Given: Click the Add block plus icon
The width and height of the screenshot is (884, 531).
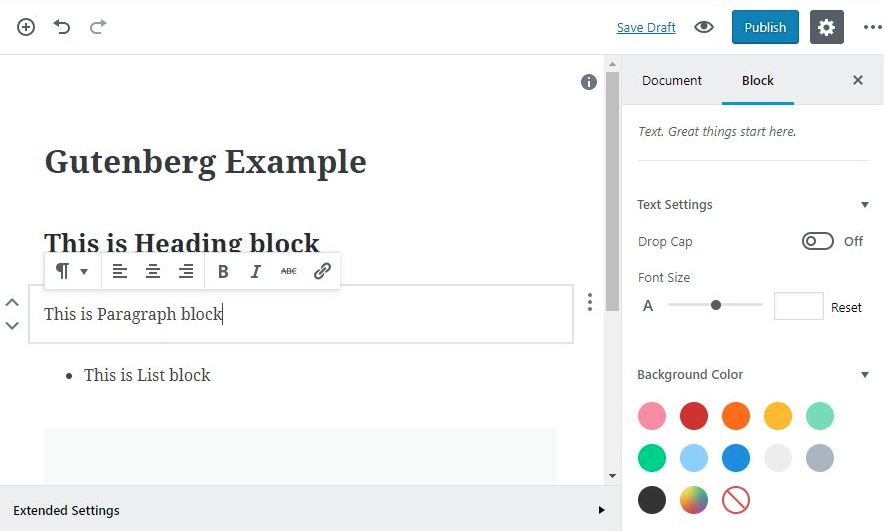Looking at the screenshot, I should pos(26,27).
